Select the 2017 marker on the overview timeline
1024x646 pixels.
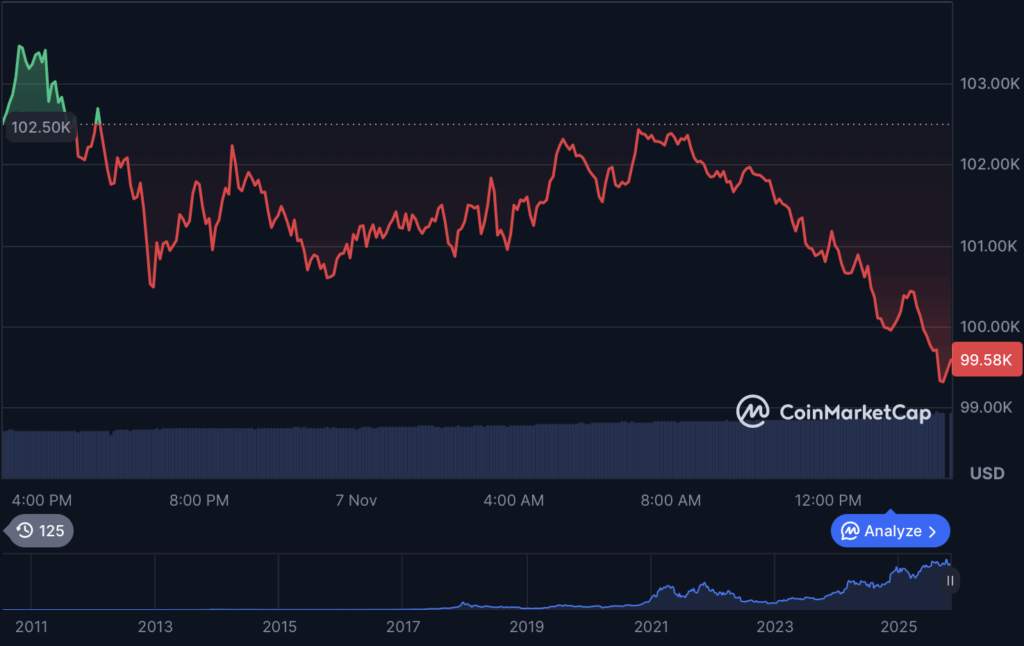coord(402,627)
